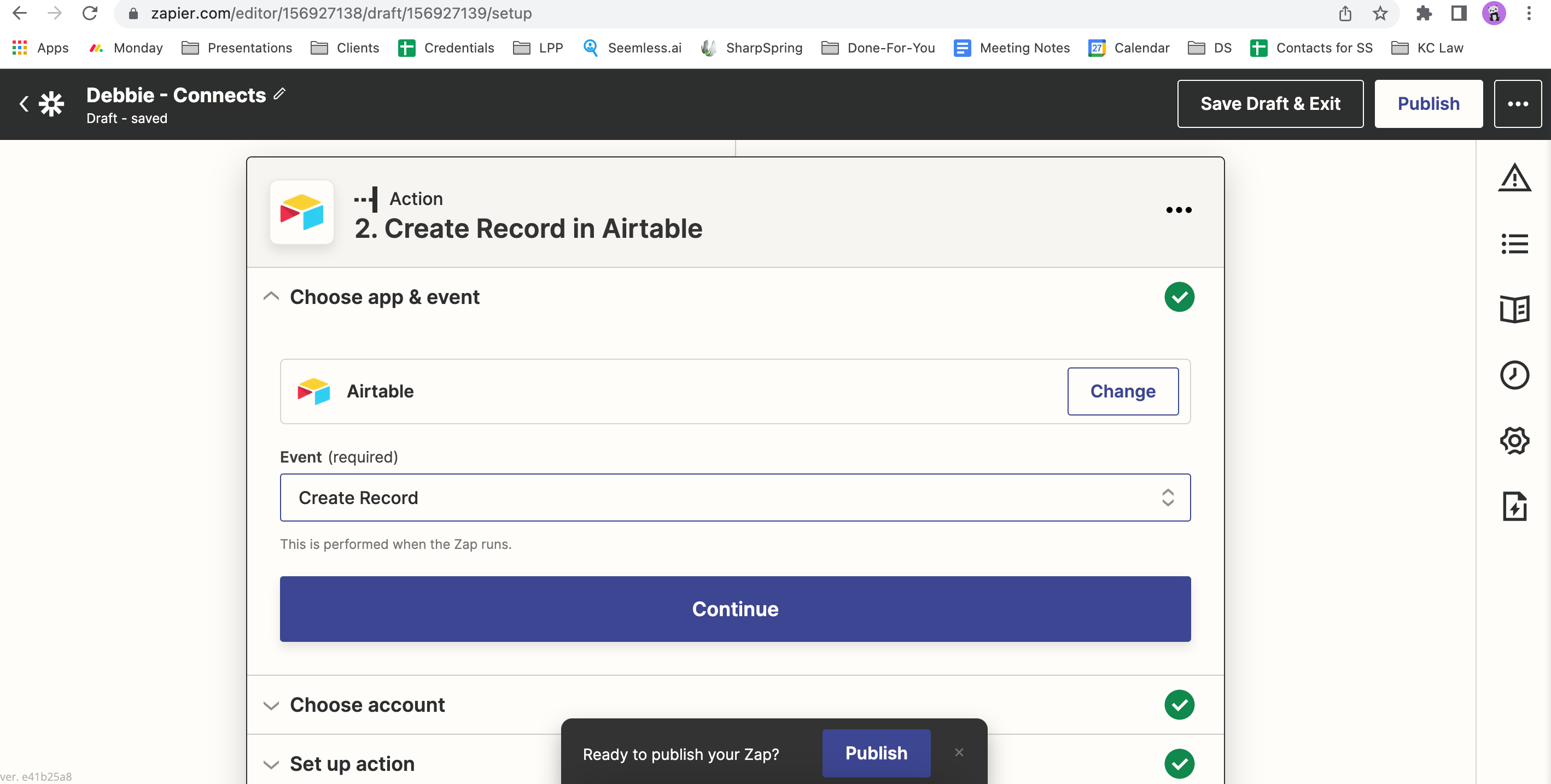Screen dimensions: 1551x784
Task: Go back using the Zap editor back chevron
Action: pyautogui.click(x=24, y=103)
